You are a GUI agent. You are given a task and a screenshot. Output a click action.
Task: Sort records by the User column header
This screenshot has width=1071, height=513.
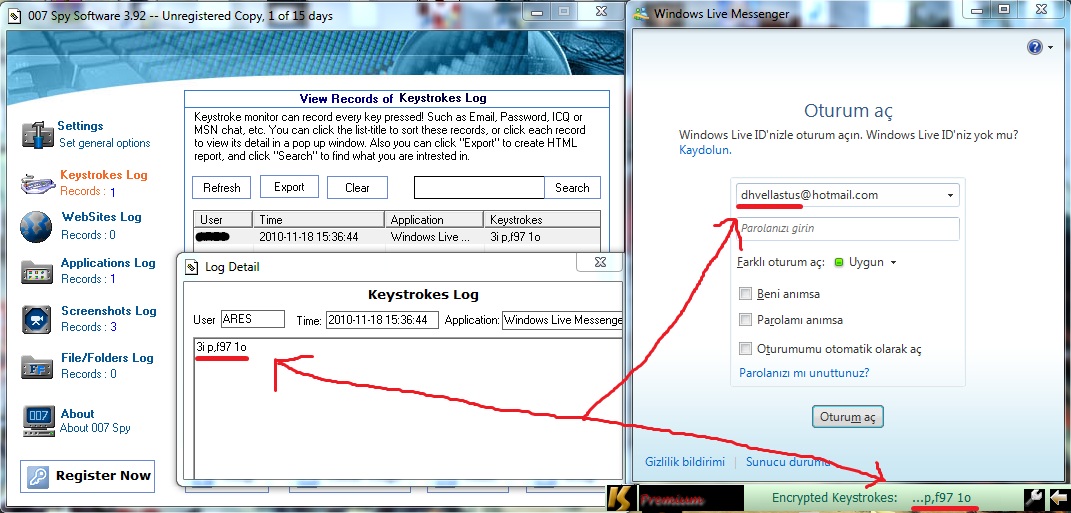(x=222, y=220)
